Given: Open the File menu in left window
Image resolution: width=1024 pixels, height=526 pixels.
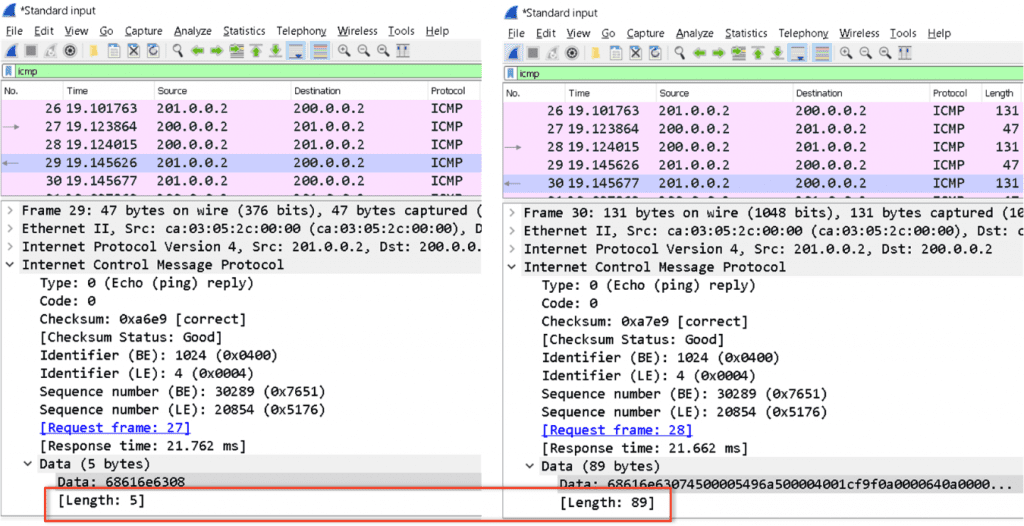Looking at the screenshot, I should [x=14, y=31].
